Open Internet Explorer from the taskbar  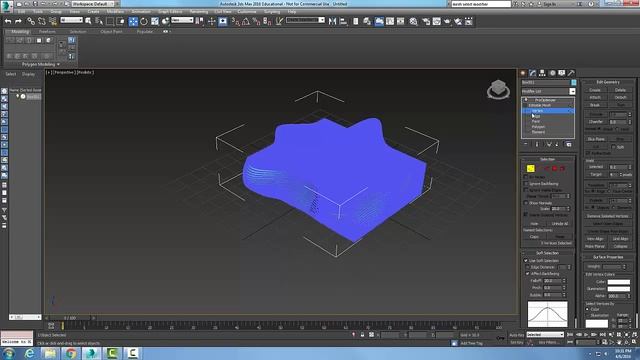[x=29, y=353]
